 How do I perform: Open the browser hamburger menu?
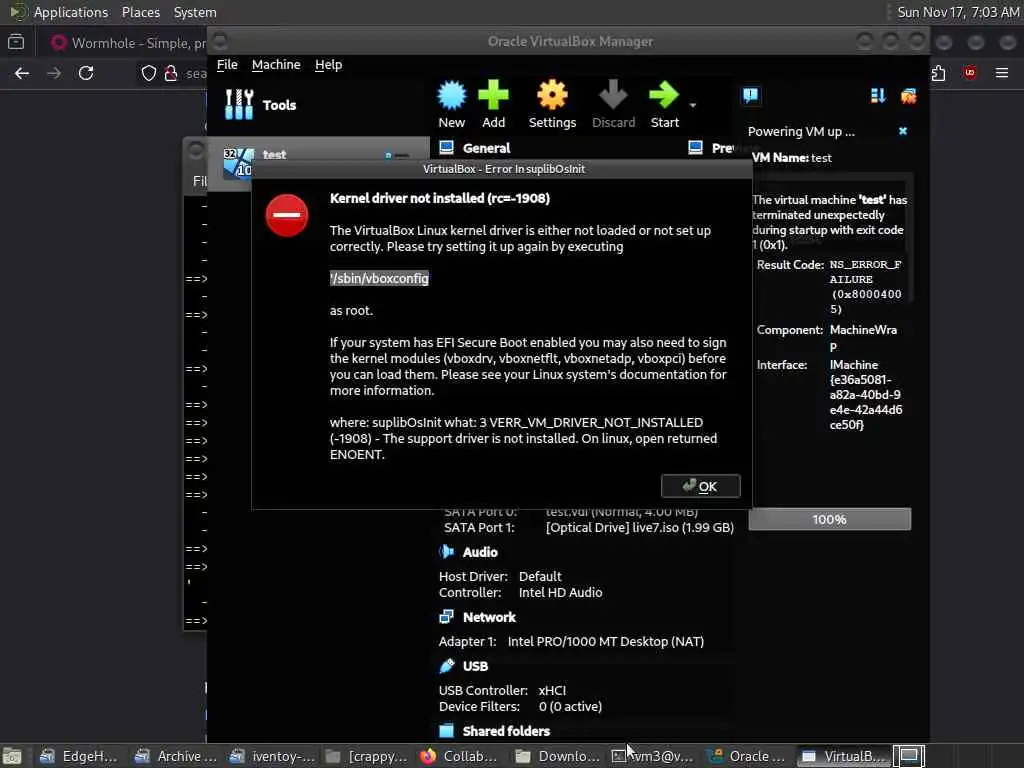pos(1002,73)
